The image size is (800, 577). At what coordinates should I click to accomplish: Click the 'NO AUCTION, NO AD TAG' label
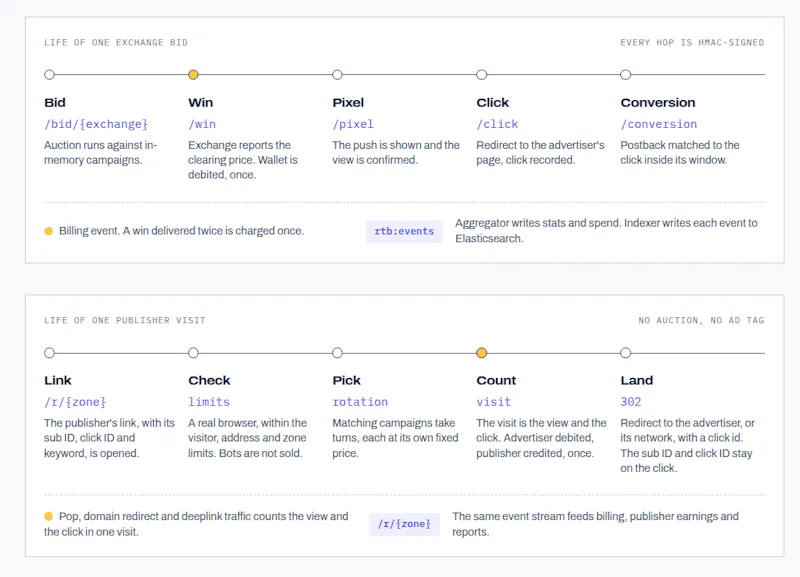[x=701, y=320]
